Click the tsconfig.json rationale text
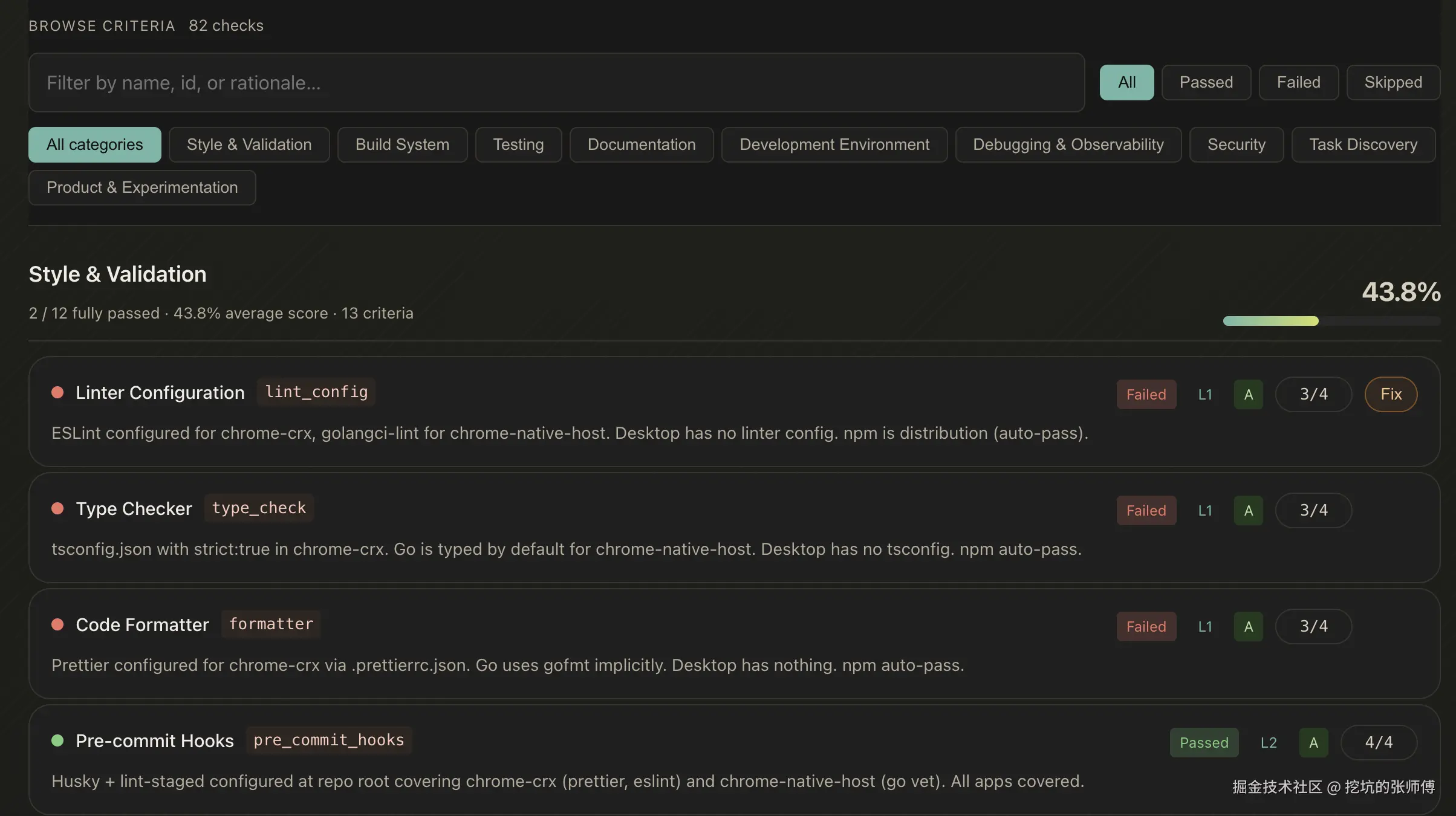 (567, 549)
